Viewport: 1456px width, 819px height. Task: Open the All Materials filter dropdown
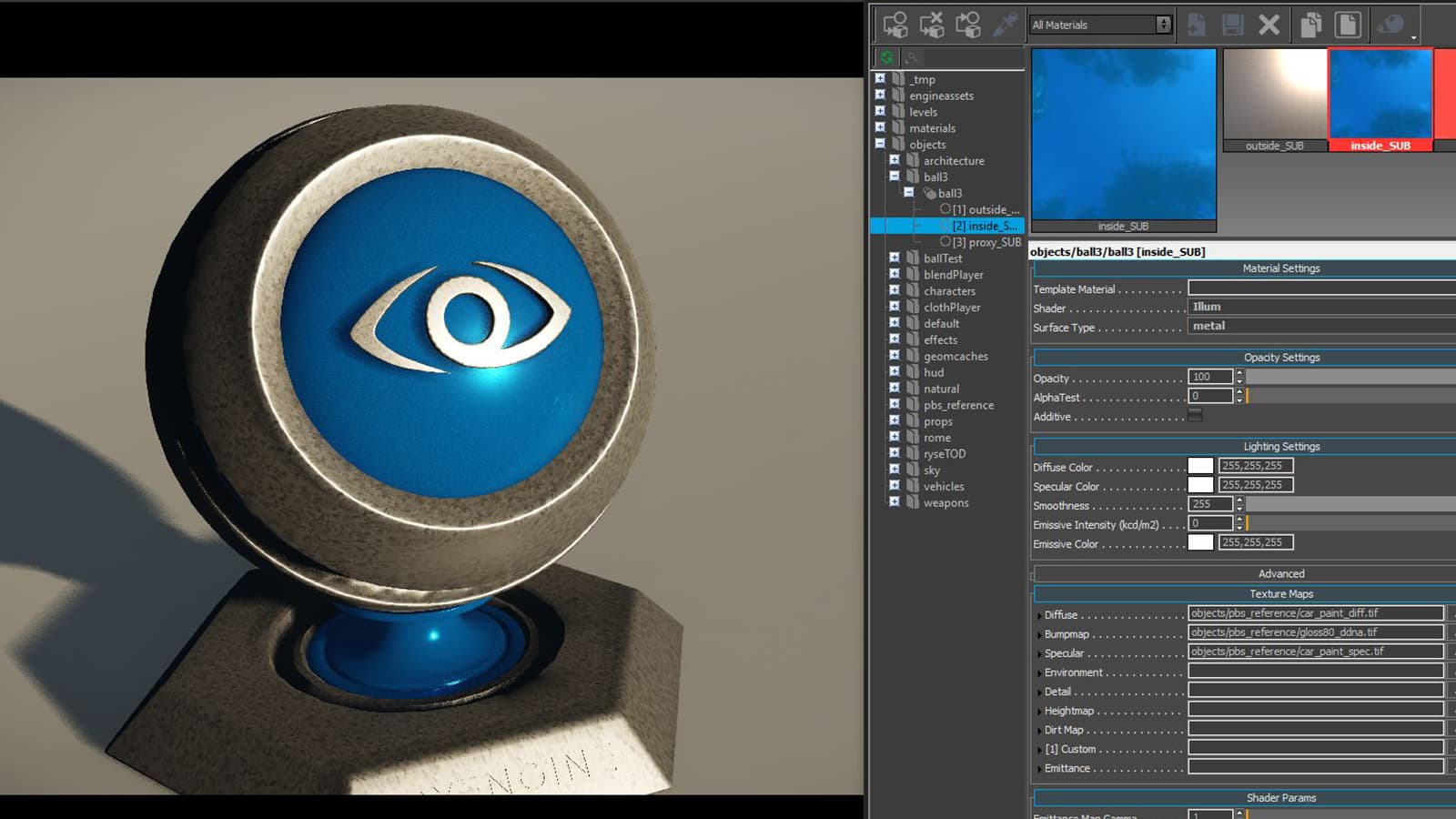tap(1165, 25)
